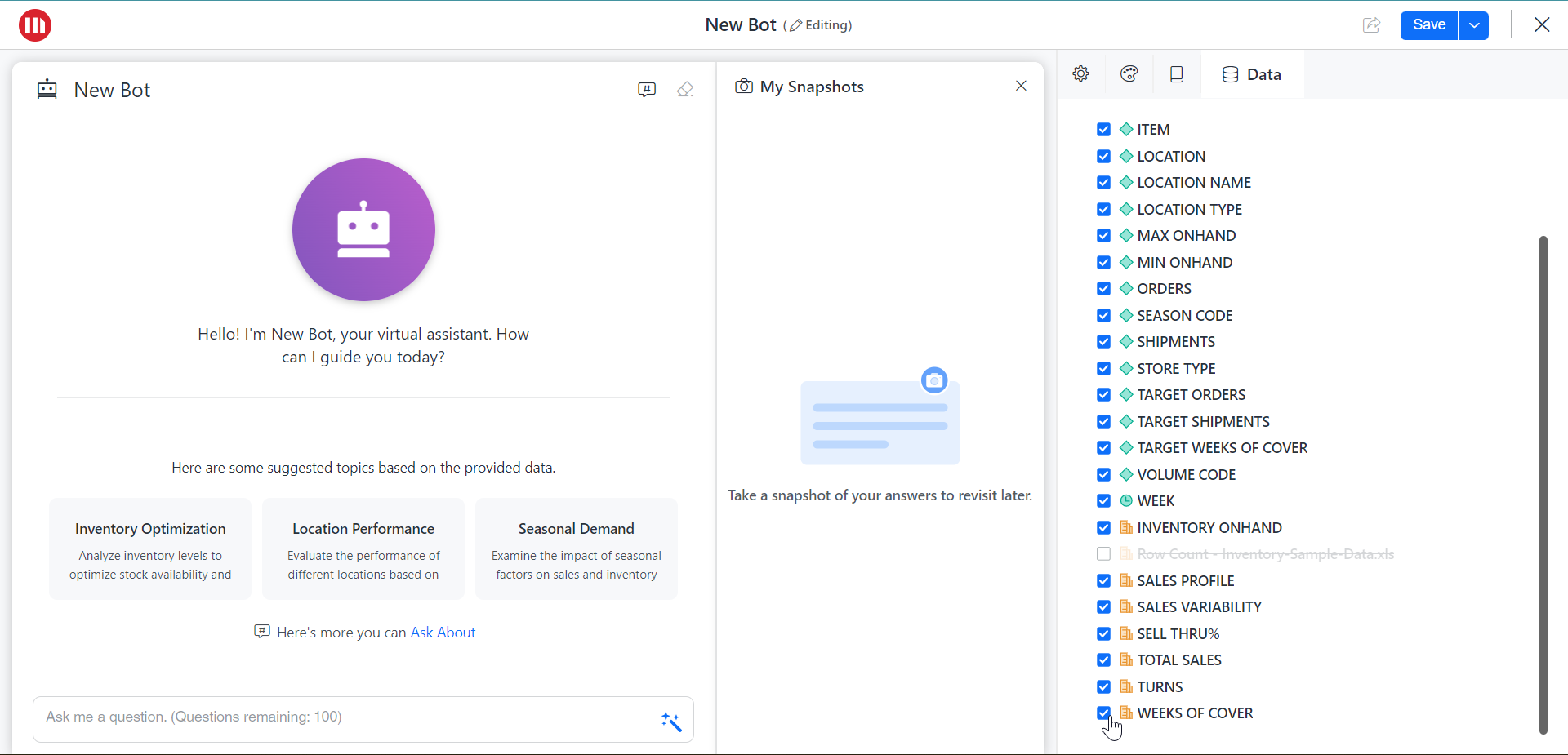Uncheck the WEEKS OF COVER checkbox
Screen dimensions: 1568x755
click(x=1103, y=713)
